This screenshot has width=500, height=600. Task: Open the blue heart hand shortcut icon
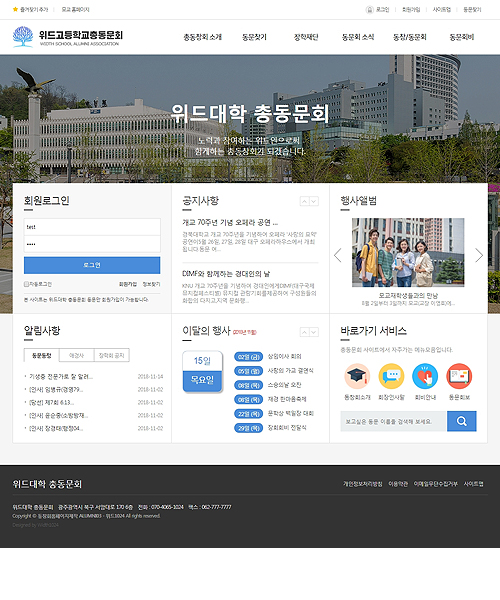(x=425, y=376)
